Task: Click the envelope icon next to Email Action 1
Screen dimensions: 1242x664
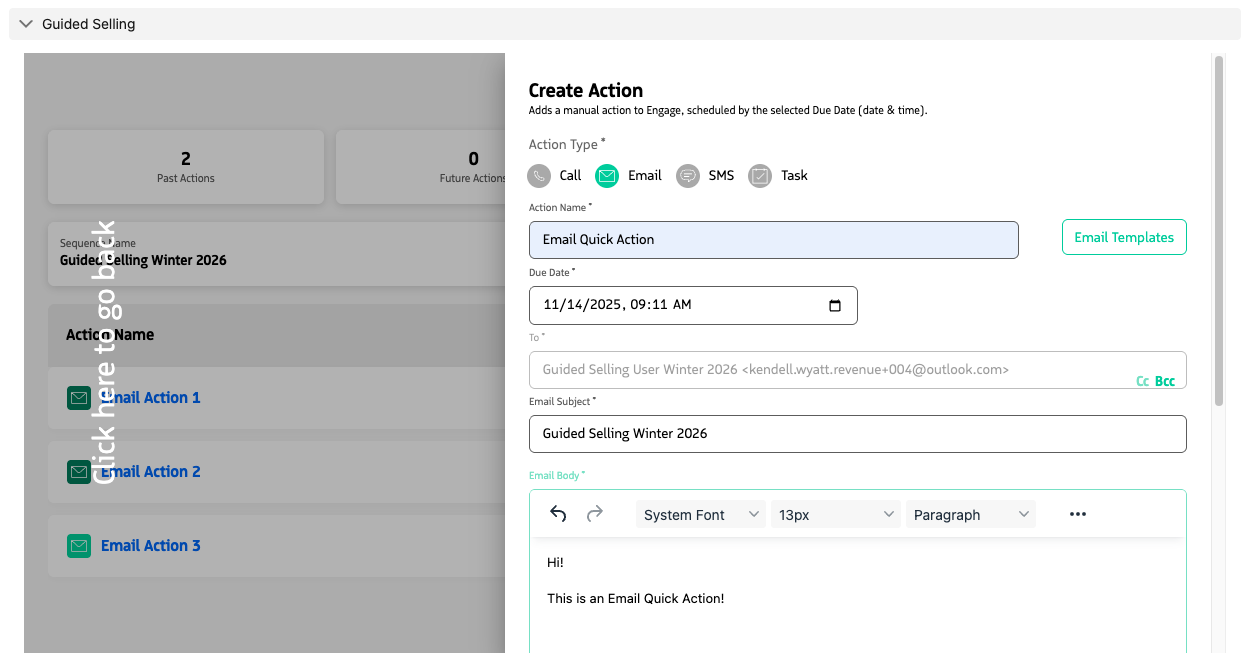Action: tap(79, 397)
